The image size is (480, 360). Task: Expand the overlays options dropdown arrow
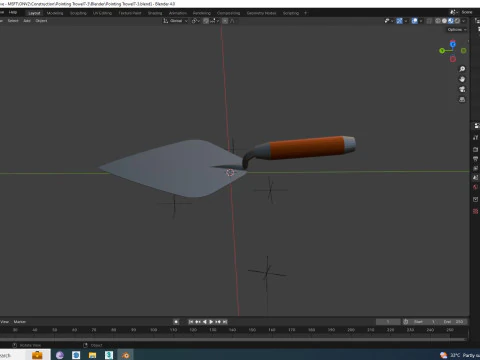421,21
